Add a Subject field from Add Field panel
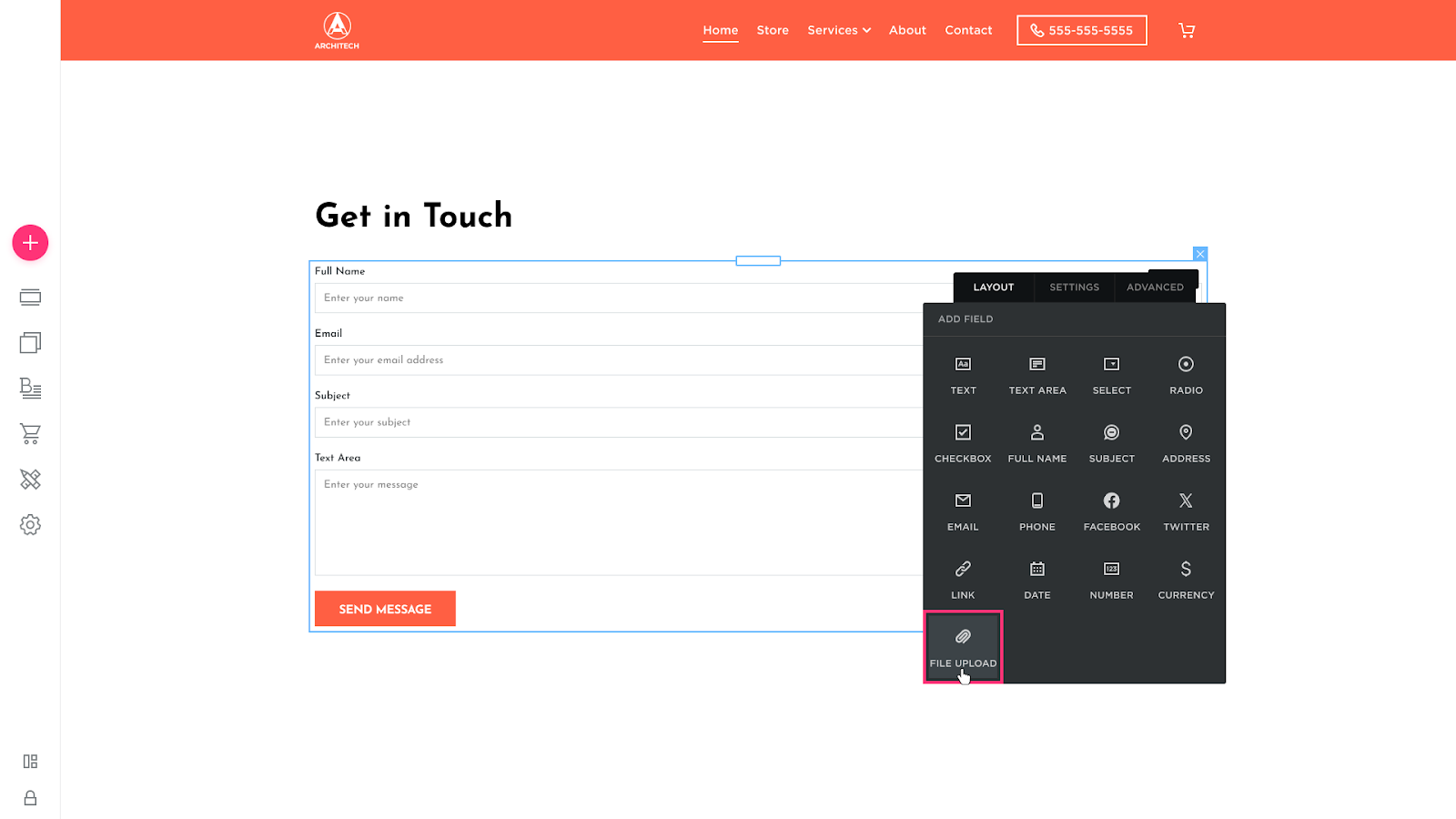1456x819 pixels. (x=1112, y=444)
